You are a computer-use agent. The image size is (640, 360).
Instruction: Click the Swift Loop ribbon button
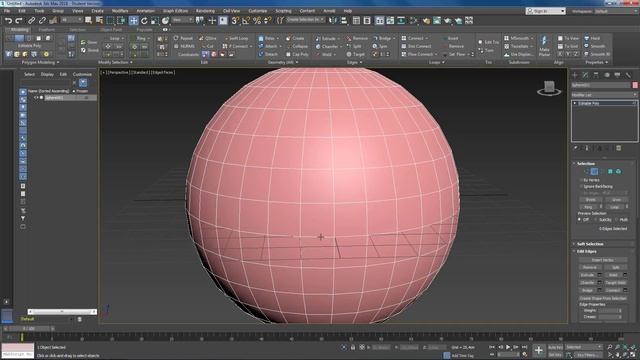click(x=236, y=38)
